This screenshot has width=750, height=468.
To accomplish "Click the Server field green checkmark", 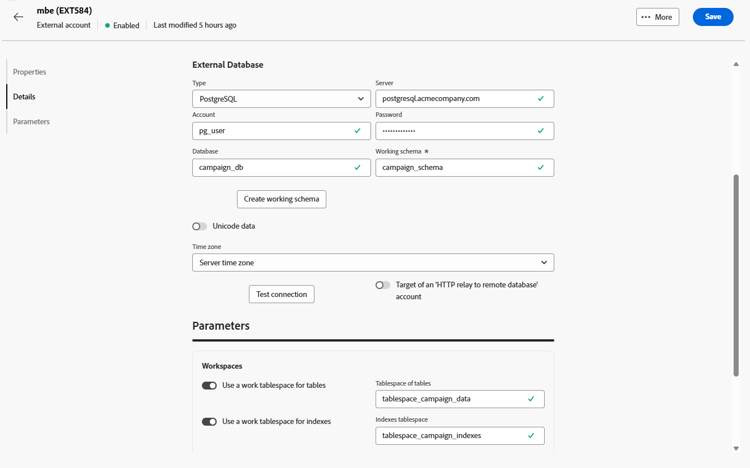I will (541, 99).
